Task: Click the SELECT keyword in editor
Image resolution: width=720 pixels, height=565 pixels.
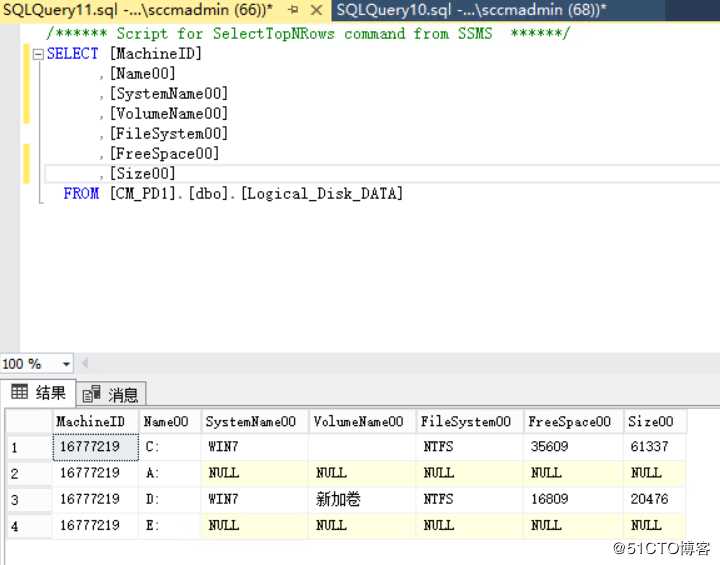Action: 73,54
